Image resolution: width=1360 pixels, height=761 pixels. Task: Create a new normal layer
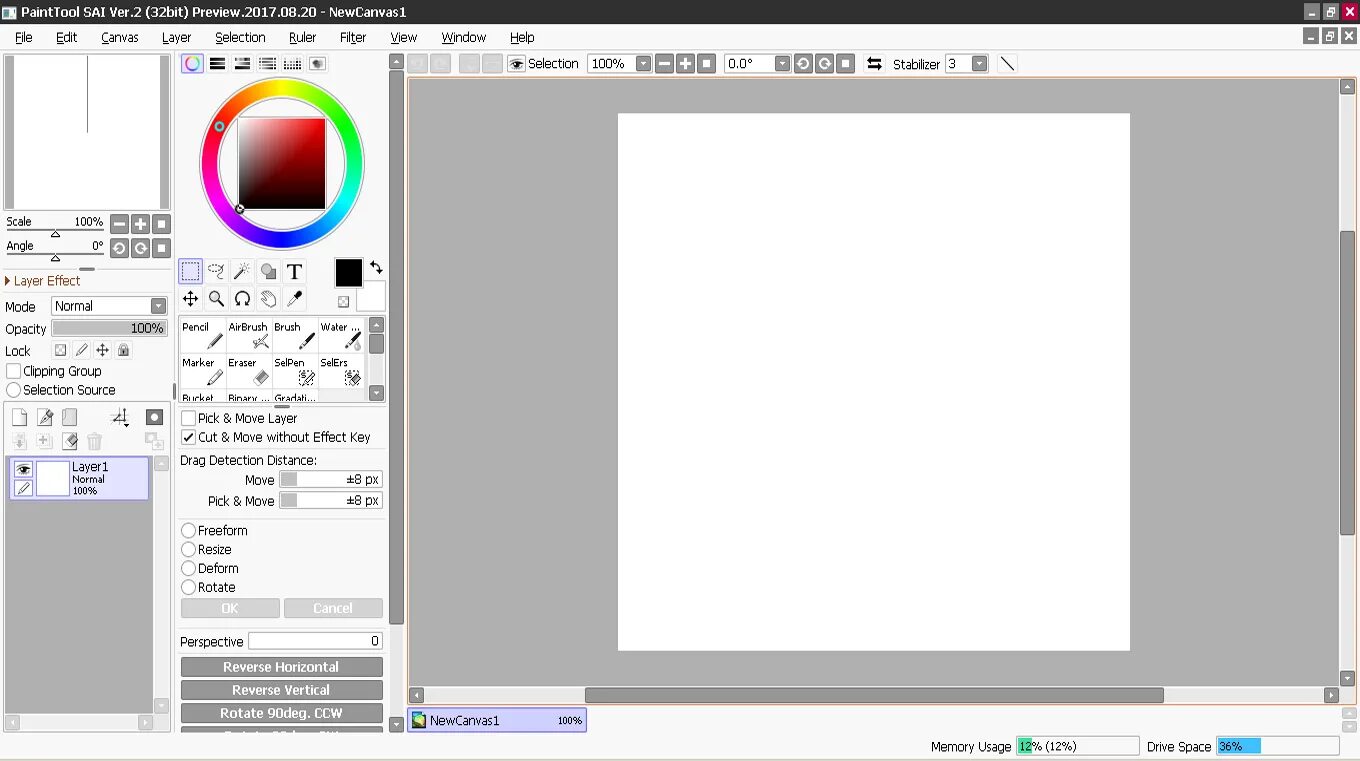[19, 418]
